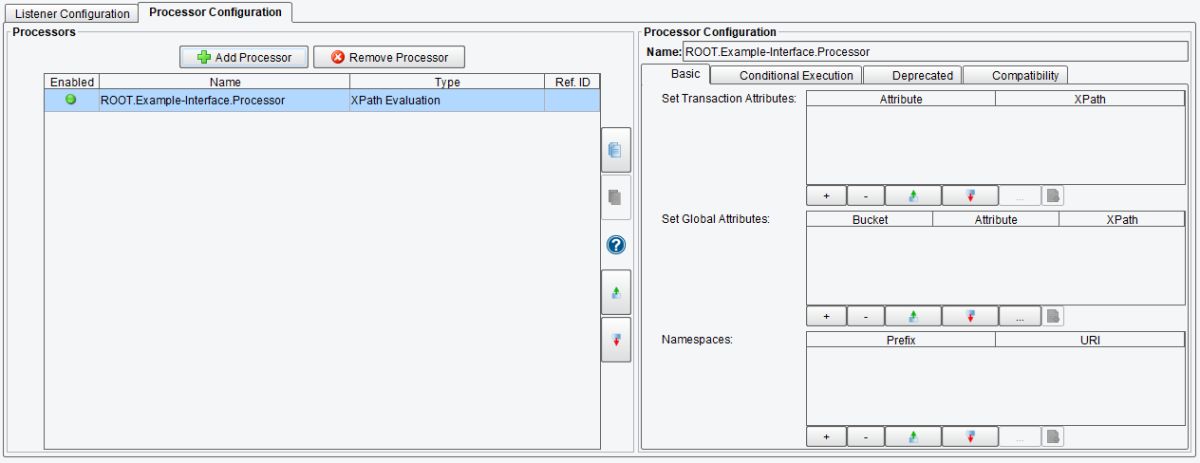Image resolution: width=1200 pixels, height=463 pixels.
Task: Move Global Attributes row down
Action: coord(969,316)
